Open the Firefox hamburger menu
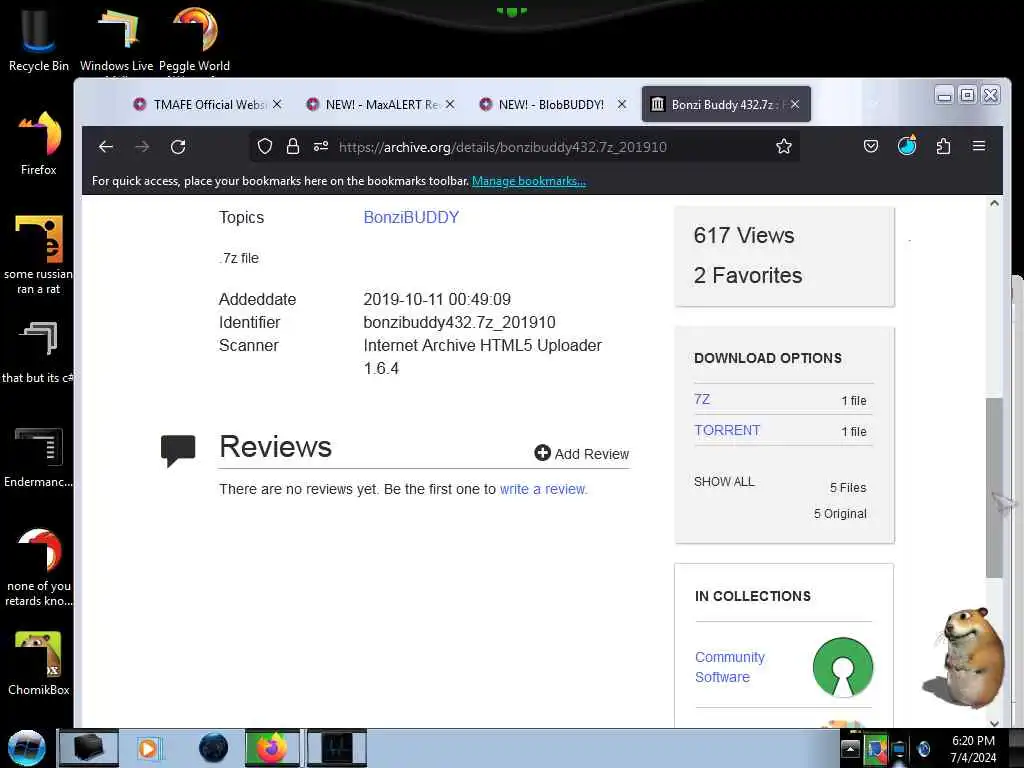This screenshot has height=768, width=1024. point(979,146)
